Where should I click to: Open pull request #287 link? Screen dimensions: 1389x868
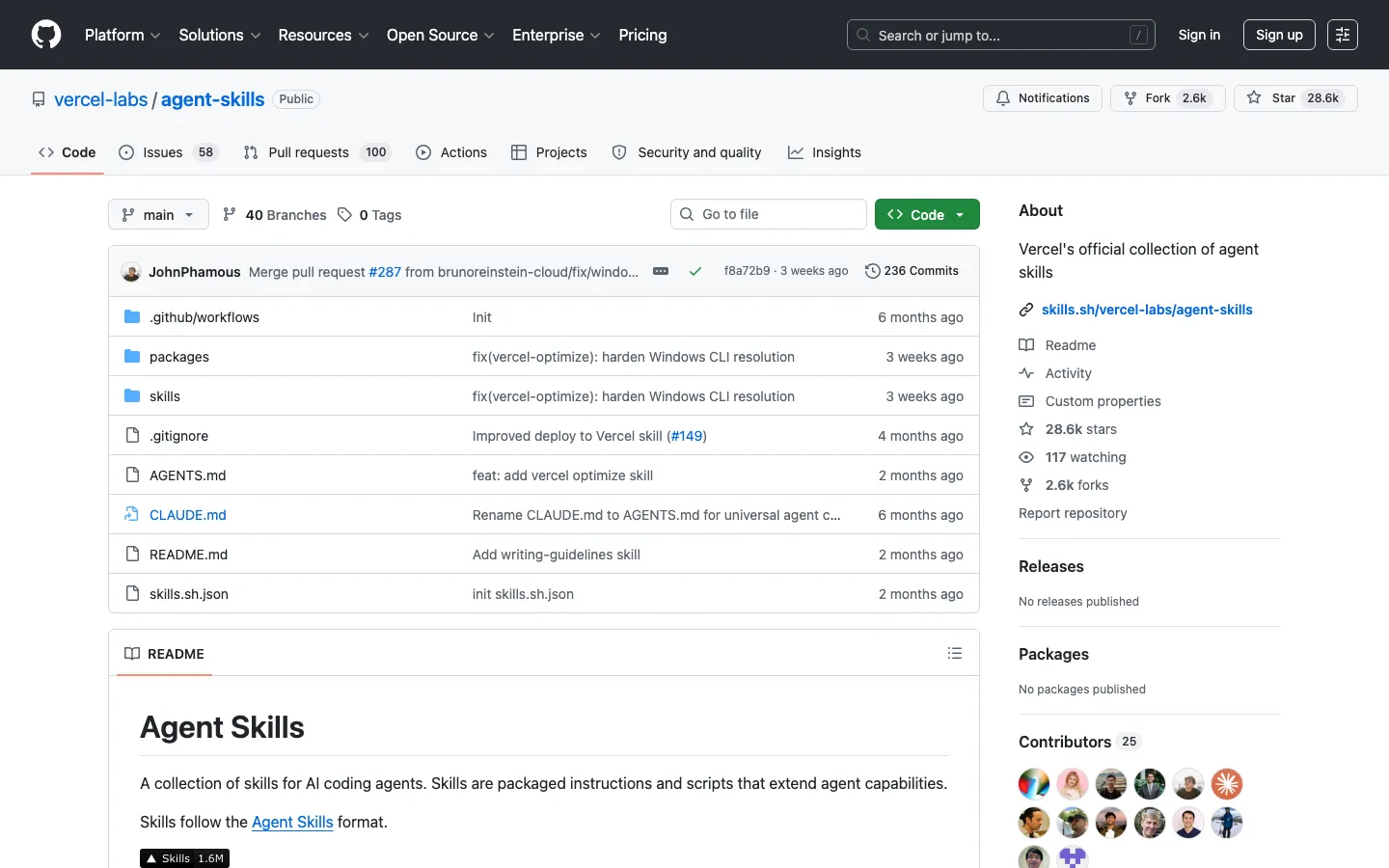(385, 272)
